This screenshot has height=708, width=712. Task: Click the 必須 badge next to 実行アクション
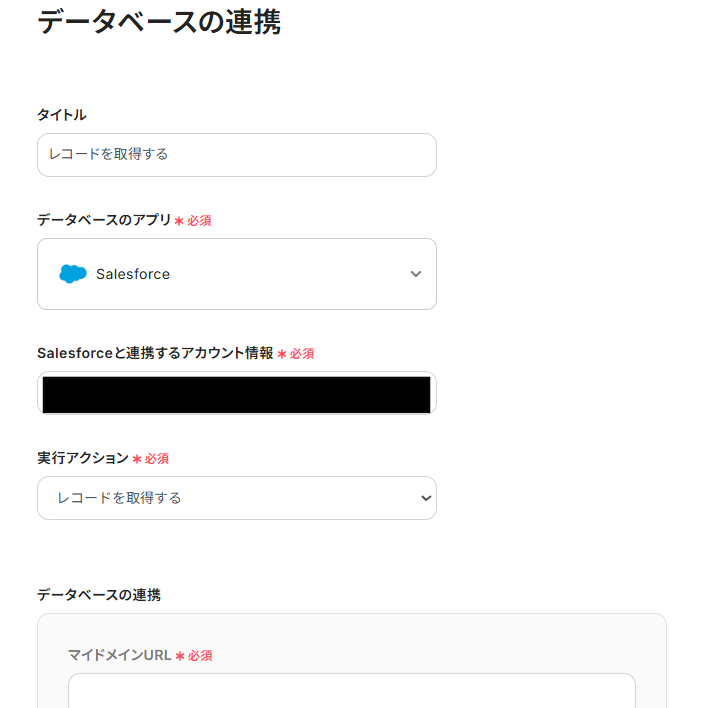coord(157,459)
